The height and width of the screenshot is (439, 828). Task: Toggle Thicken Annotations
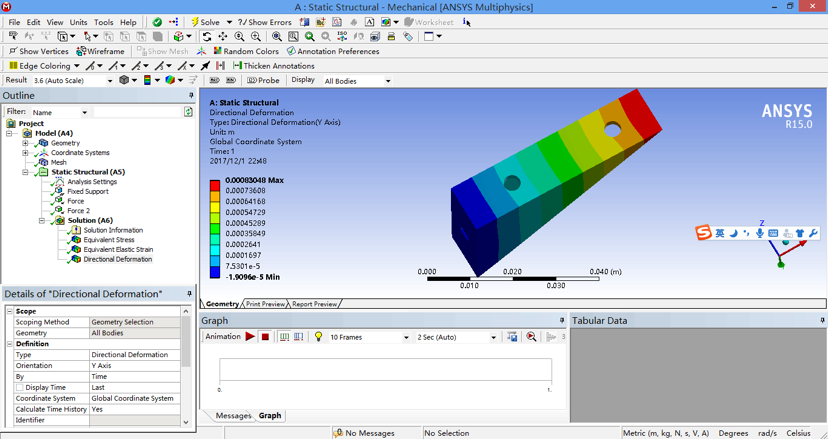pos(274,66)
